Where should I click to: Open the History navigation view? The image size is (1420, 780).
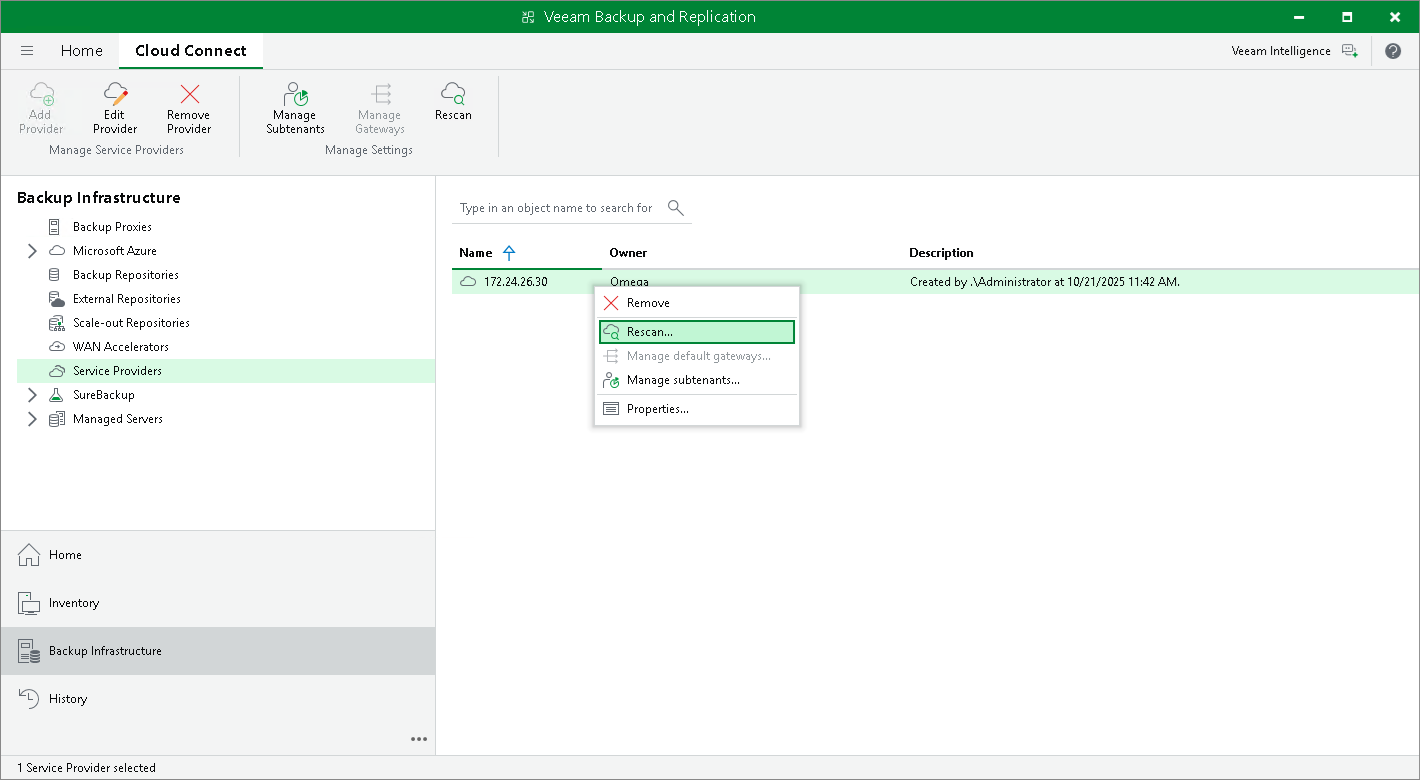(218, 699)
